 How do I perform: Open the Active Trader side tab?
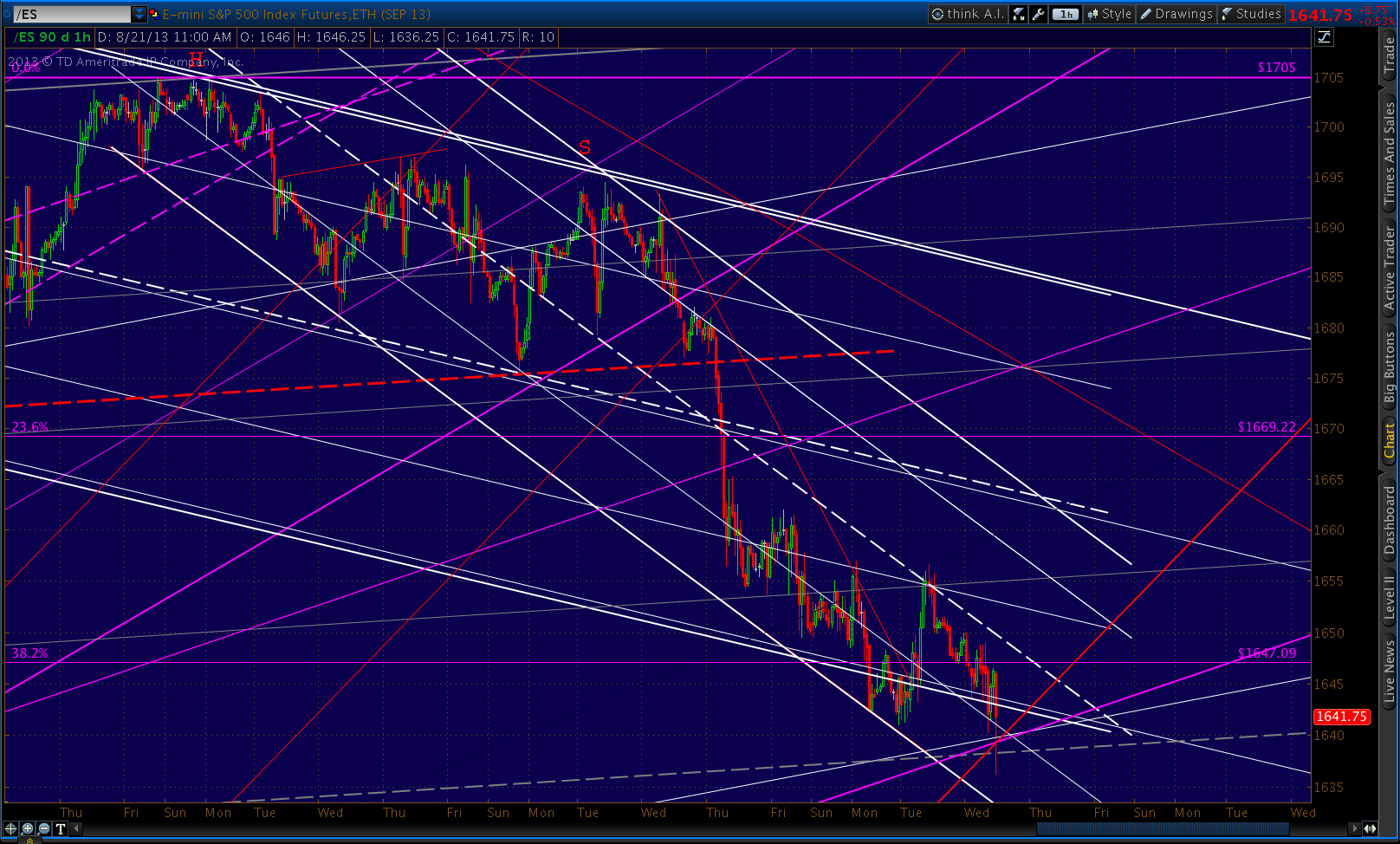click(x=1389, y=269)
